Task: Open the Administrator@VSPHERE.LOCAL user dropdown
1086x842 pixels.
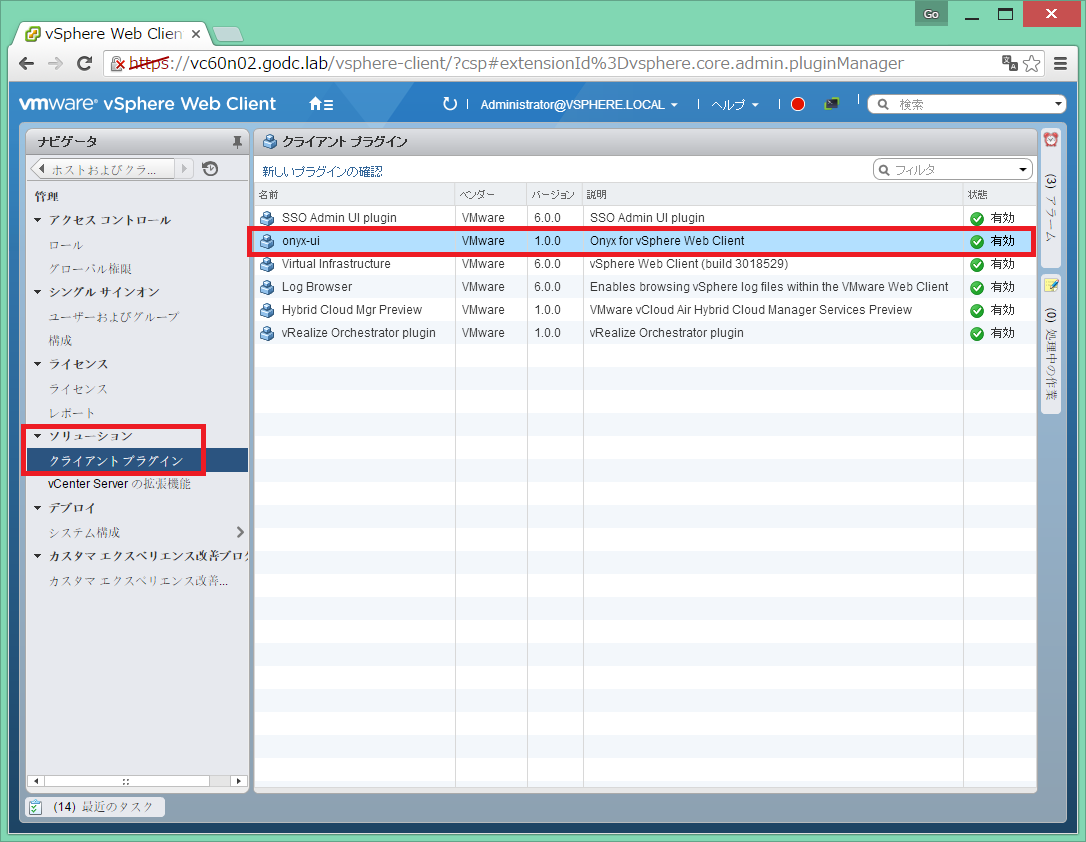Action: [578, 105]
